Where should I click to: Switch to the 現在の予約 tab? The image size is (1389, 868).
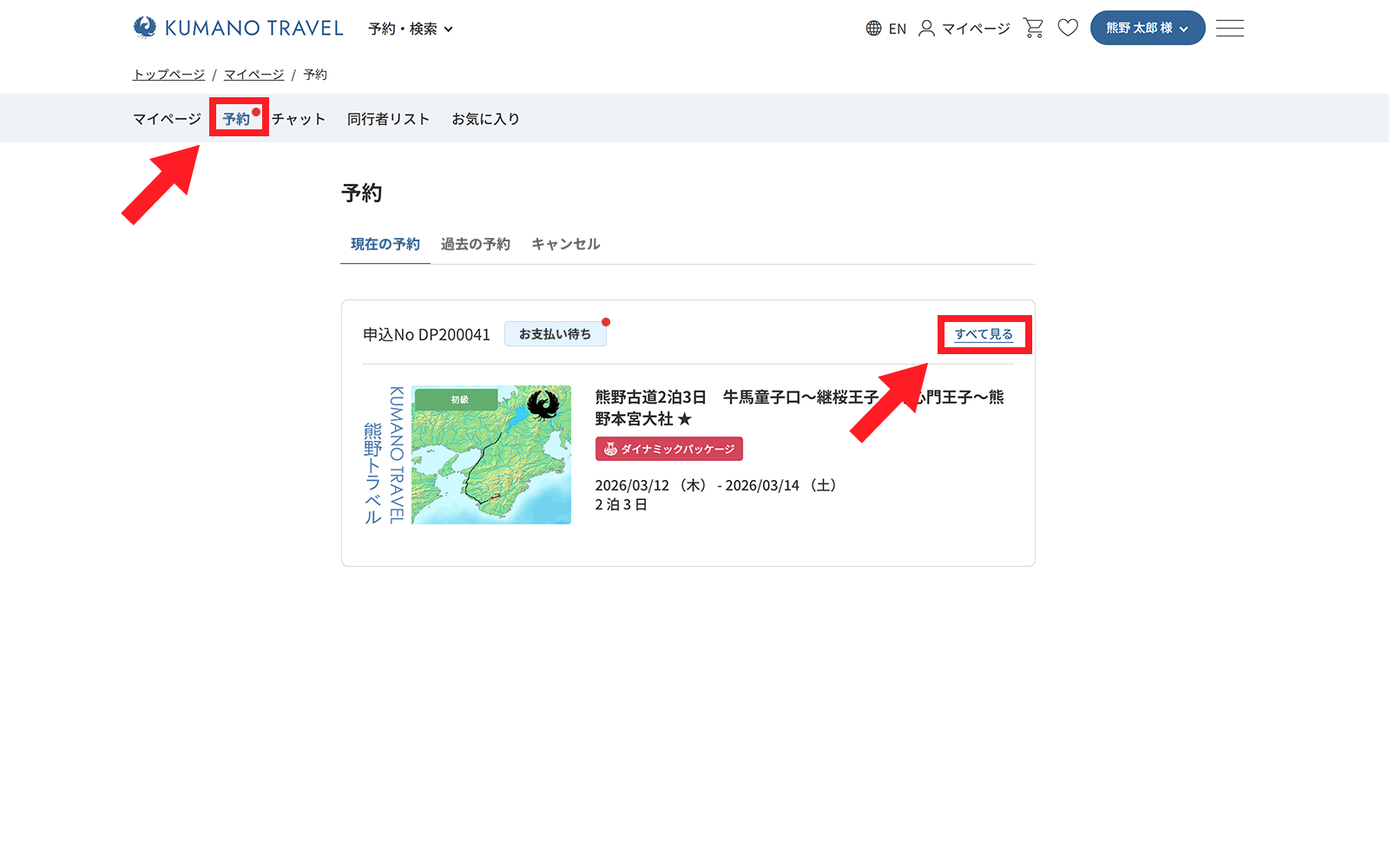click(385, 244)
